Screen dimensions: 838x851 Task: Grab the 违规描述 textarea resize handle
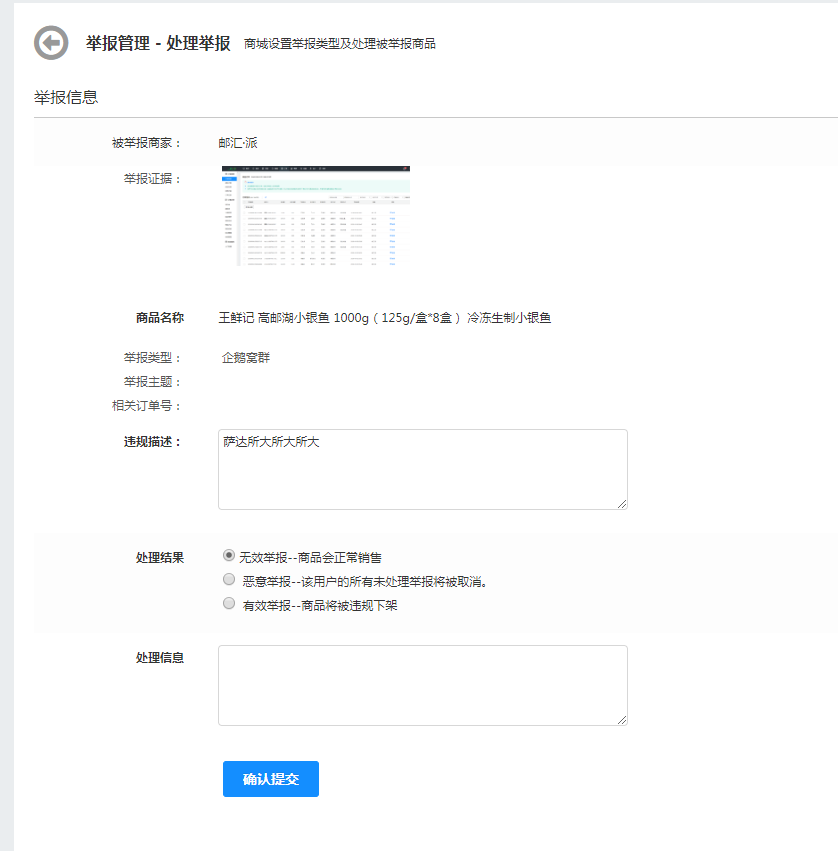[x=622, y=504]
